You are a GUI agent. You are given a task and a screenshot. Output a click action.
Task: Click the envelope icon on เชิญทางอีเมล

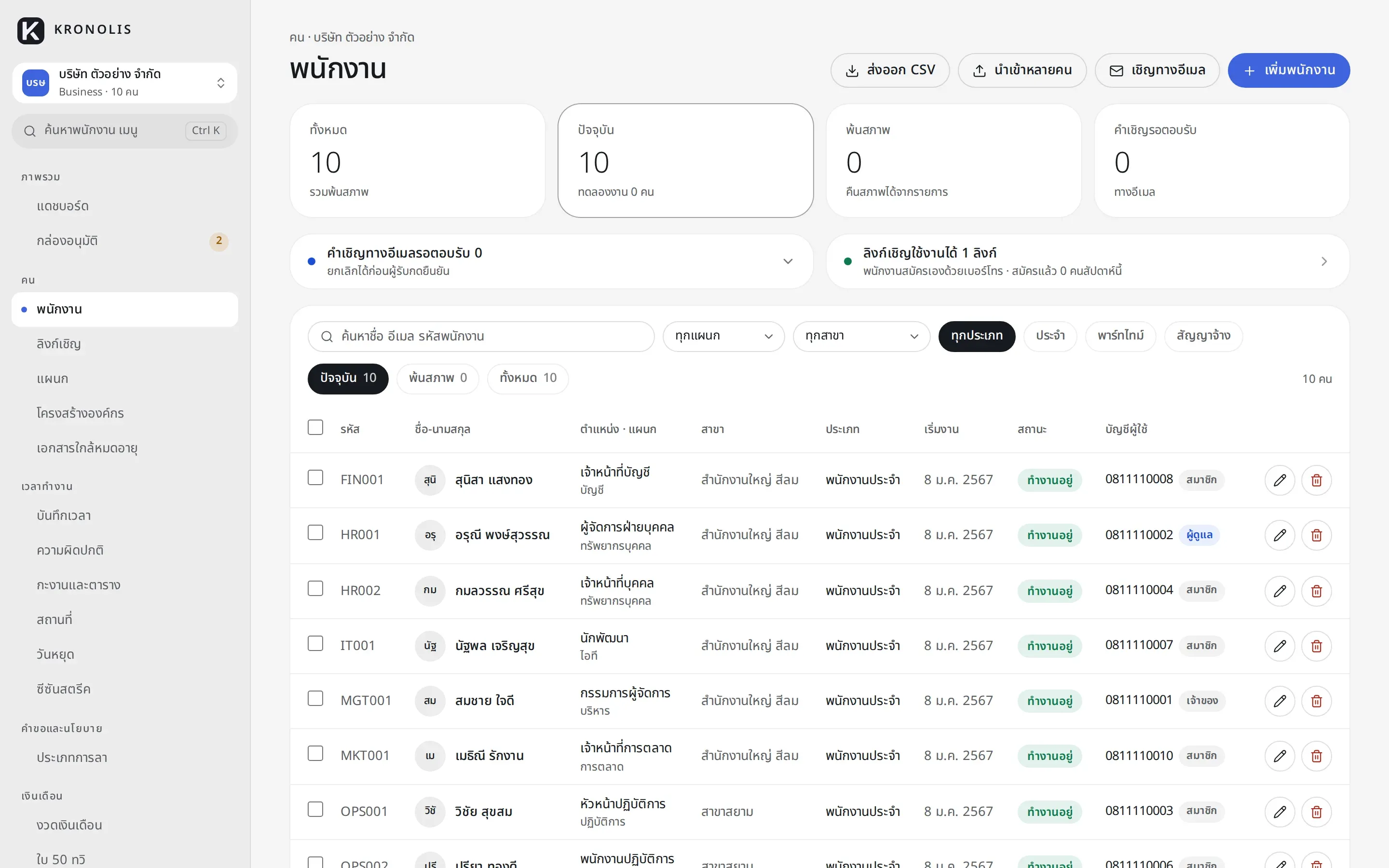coord(1117,70)
